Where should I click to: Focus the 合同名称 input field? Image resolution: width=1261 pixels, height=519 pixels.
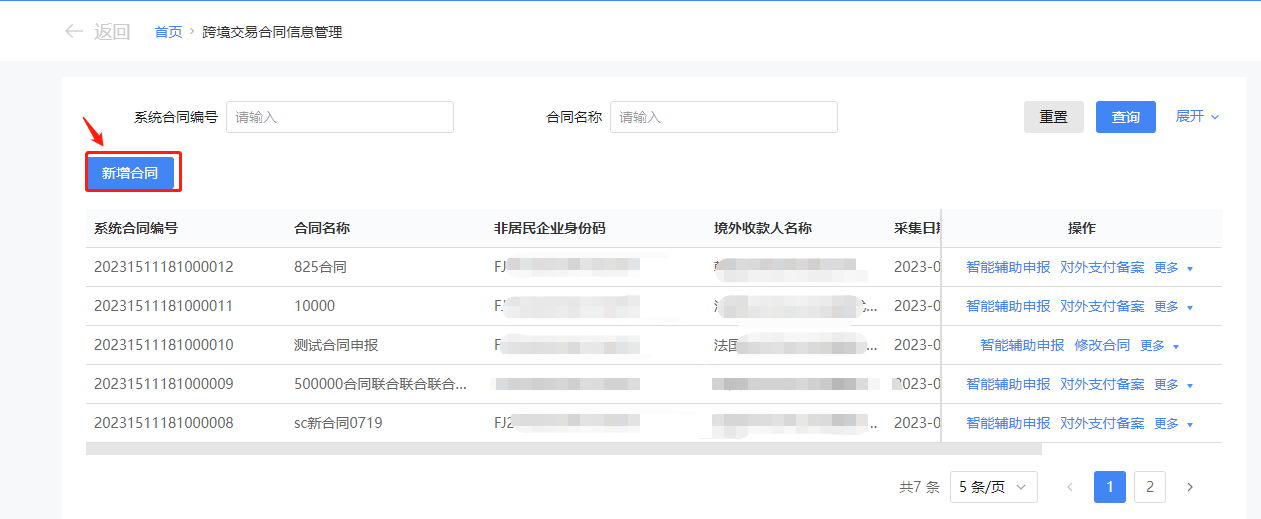723,117
